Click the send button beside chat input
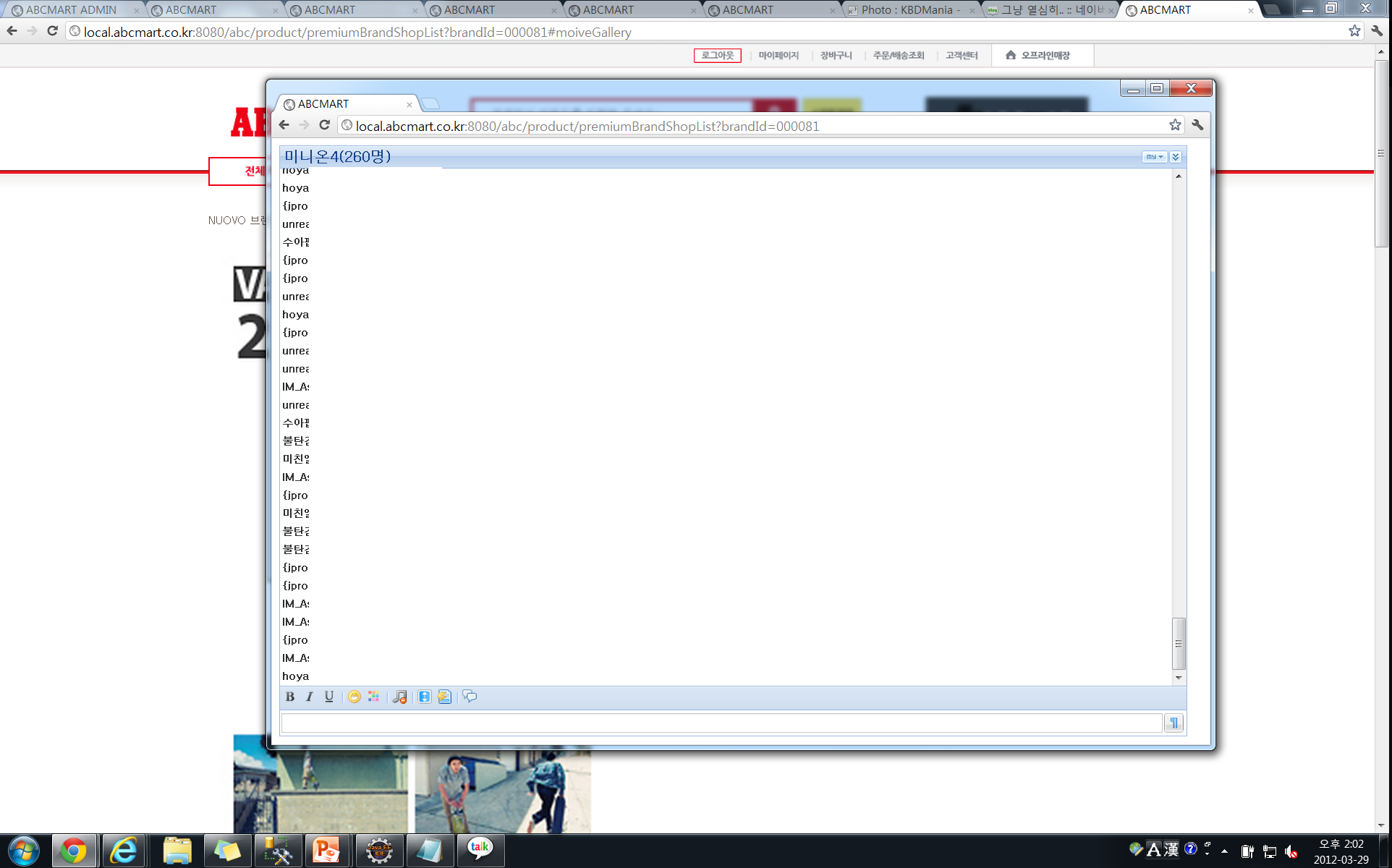The width and height of the screenshot is (1392, 868). click(1174, 723)
